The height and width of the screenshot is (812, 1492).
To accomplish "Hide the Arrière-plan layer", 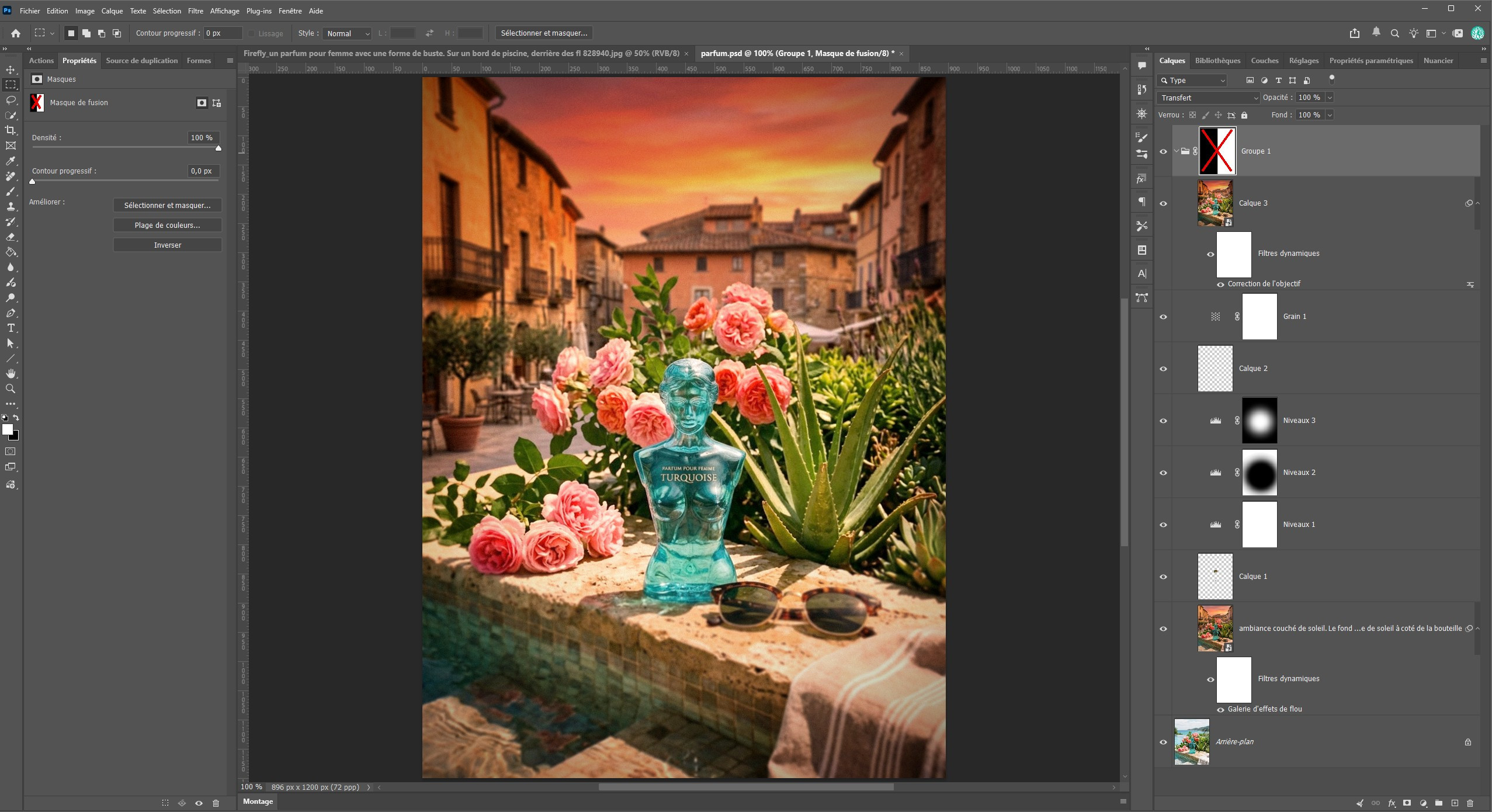I will (x=1163, y=742).
